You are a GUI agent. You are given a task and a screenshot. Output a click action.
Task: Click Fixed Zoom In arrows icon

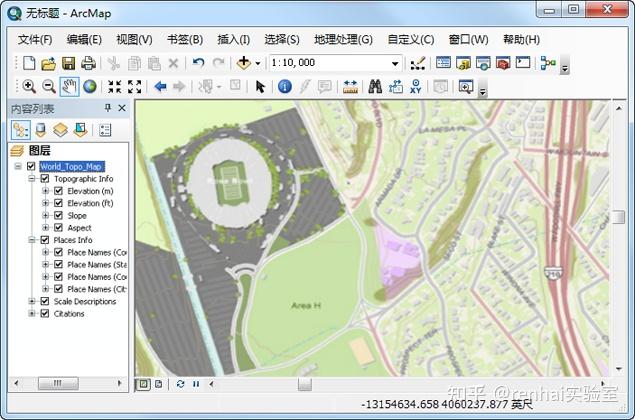click(x=115, y=86)
